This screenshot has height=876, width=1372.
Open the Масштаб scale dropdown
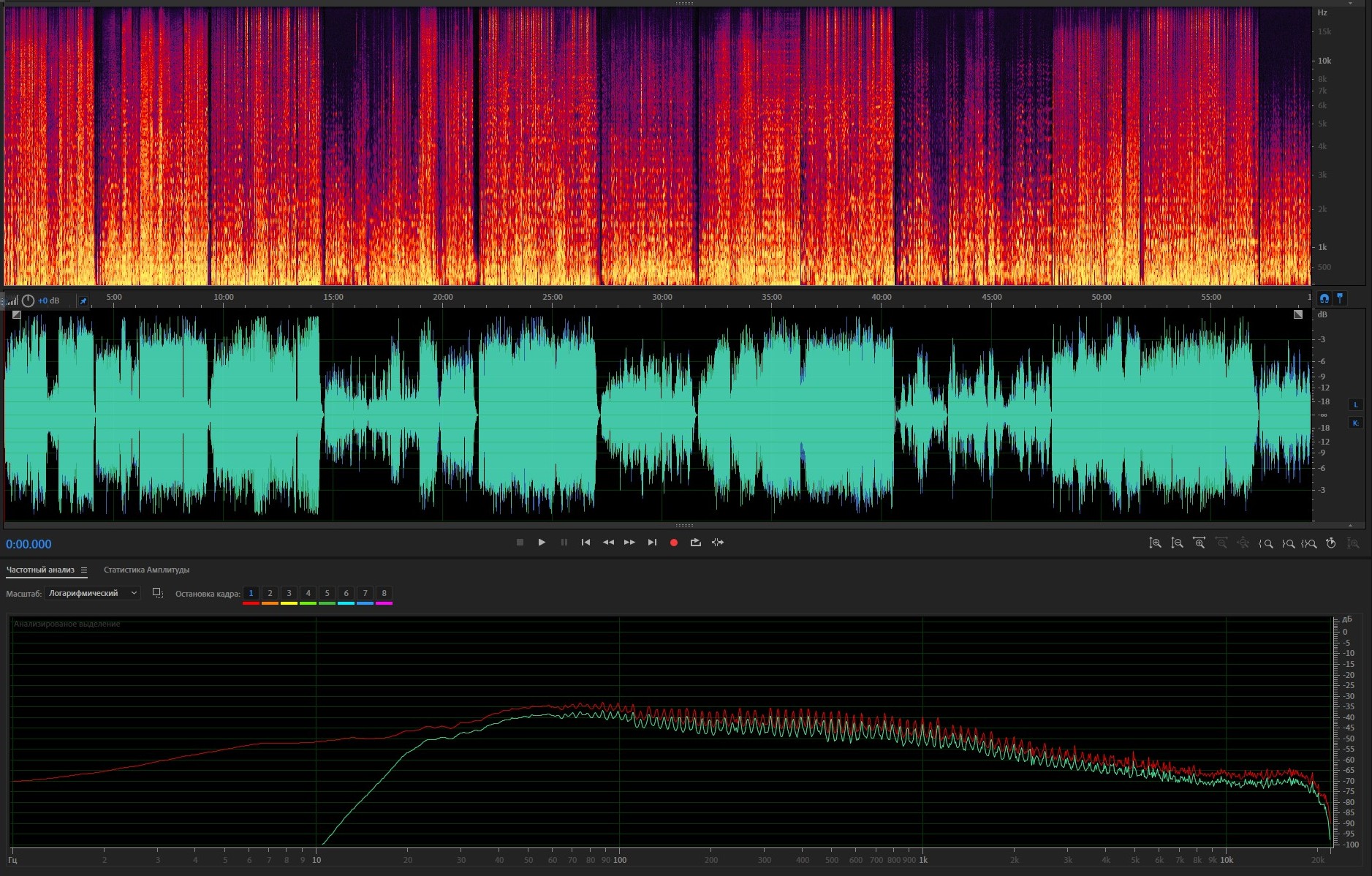coord(92,593)
